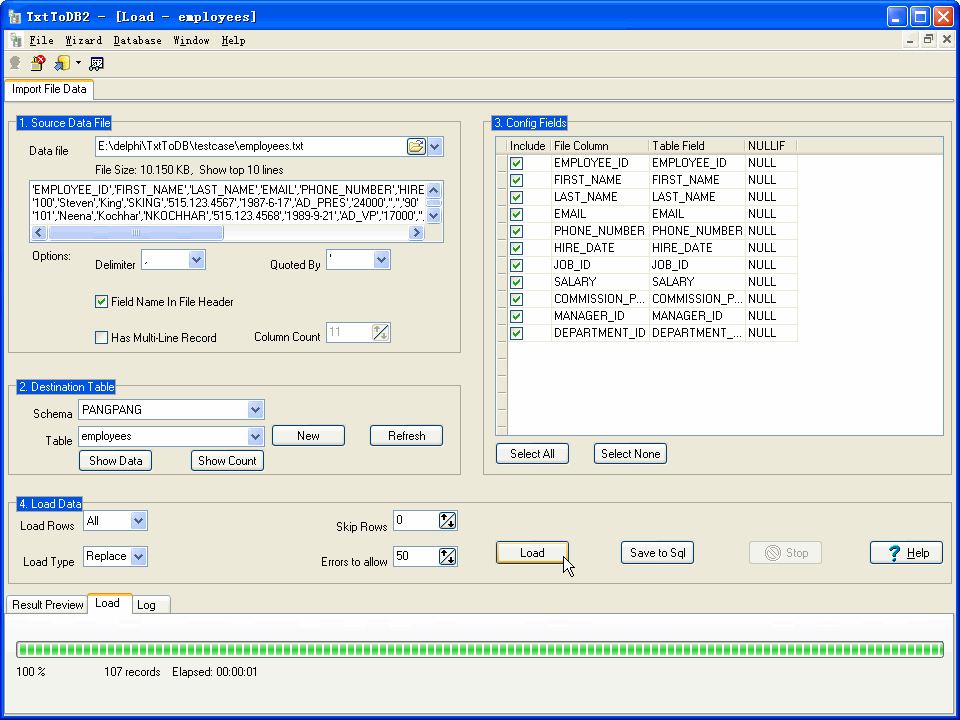Toggle include for EMPLOYEE_ID field
The image size is (960, 720).
pyautogui.click(x=517, y=163)
